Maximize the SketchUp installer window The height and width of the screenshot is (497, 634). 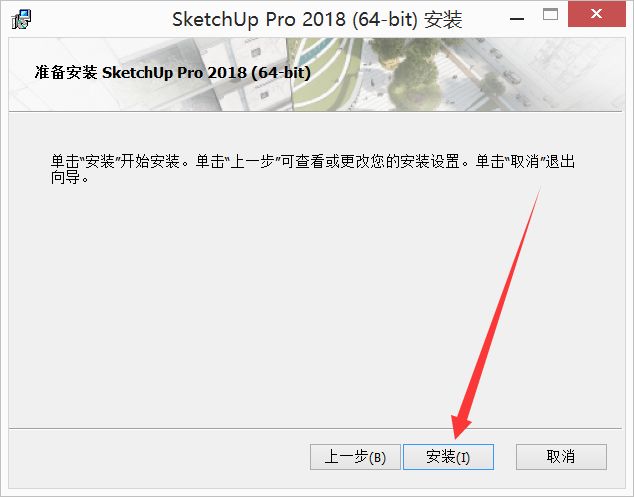click(550, 15)
